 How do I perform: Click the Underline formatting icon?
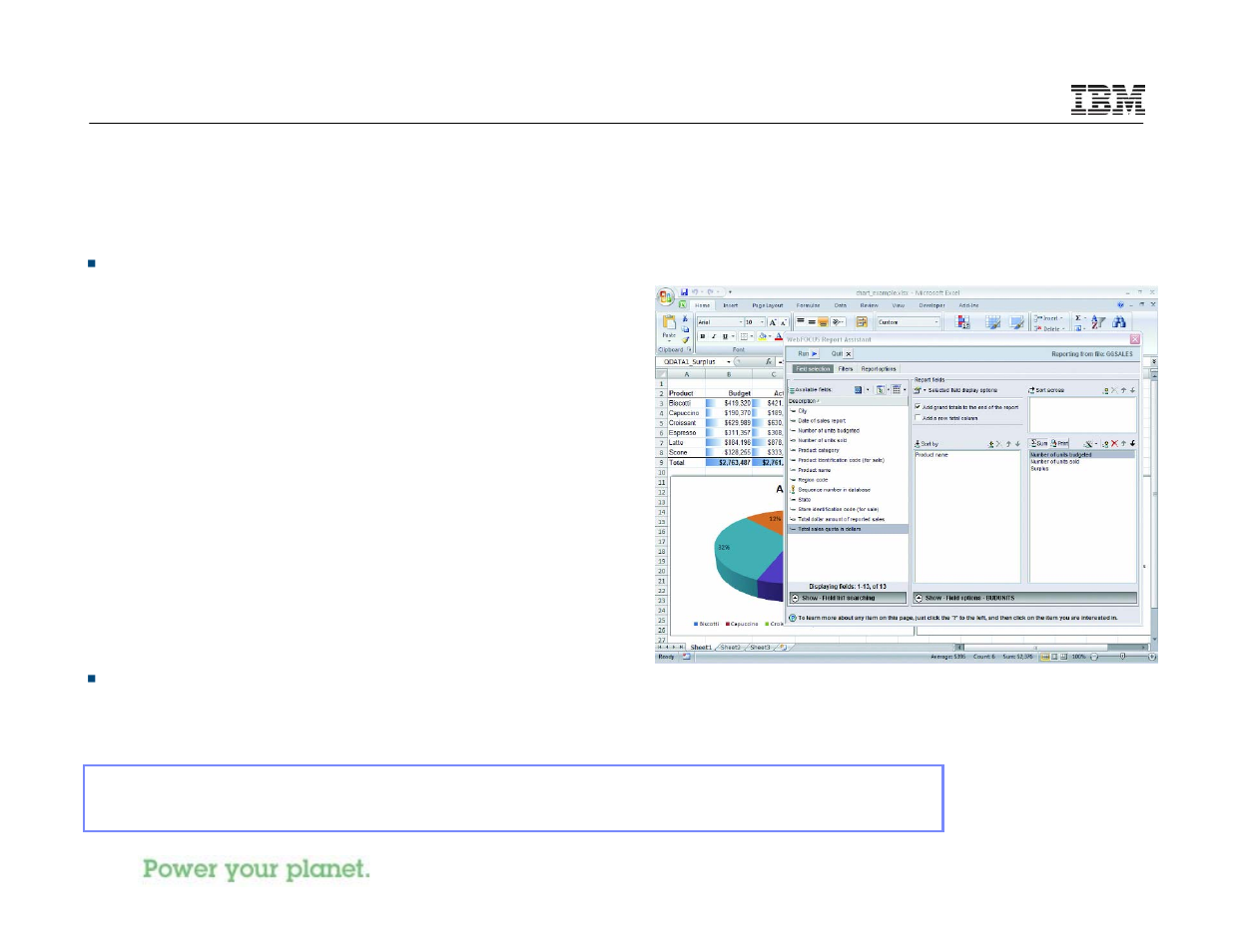point(725,336)
